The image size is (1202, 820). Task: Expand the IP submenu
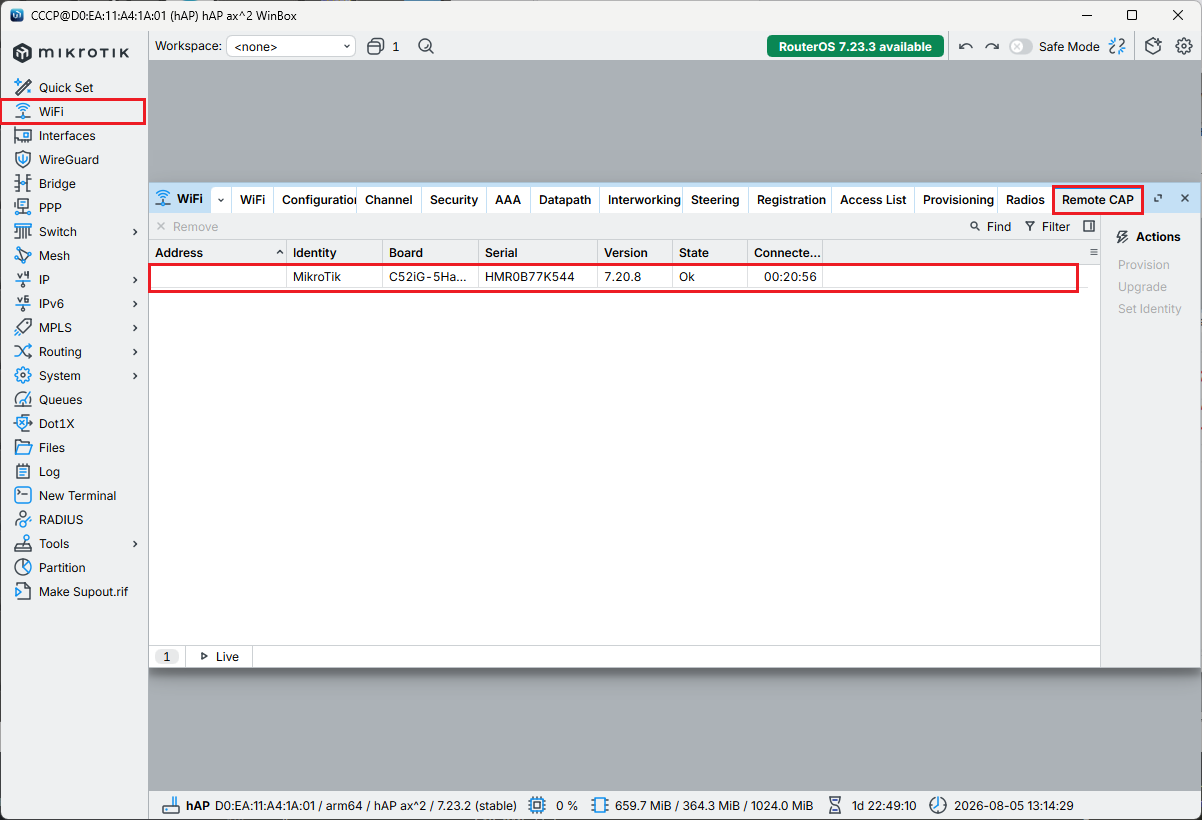[x=135, y=280]
